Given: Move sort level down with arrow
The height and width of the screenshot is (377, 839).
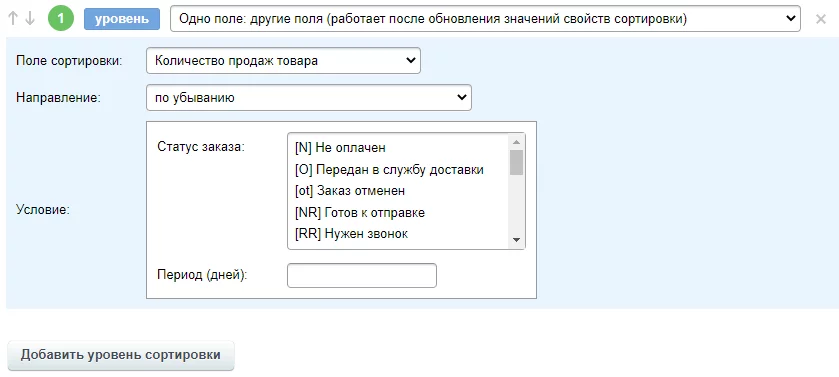Looking at the screenshot, I should [30, 19].
